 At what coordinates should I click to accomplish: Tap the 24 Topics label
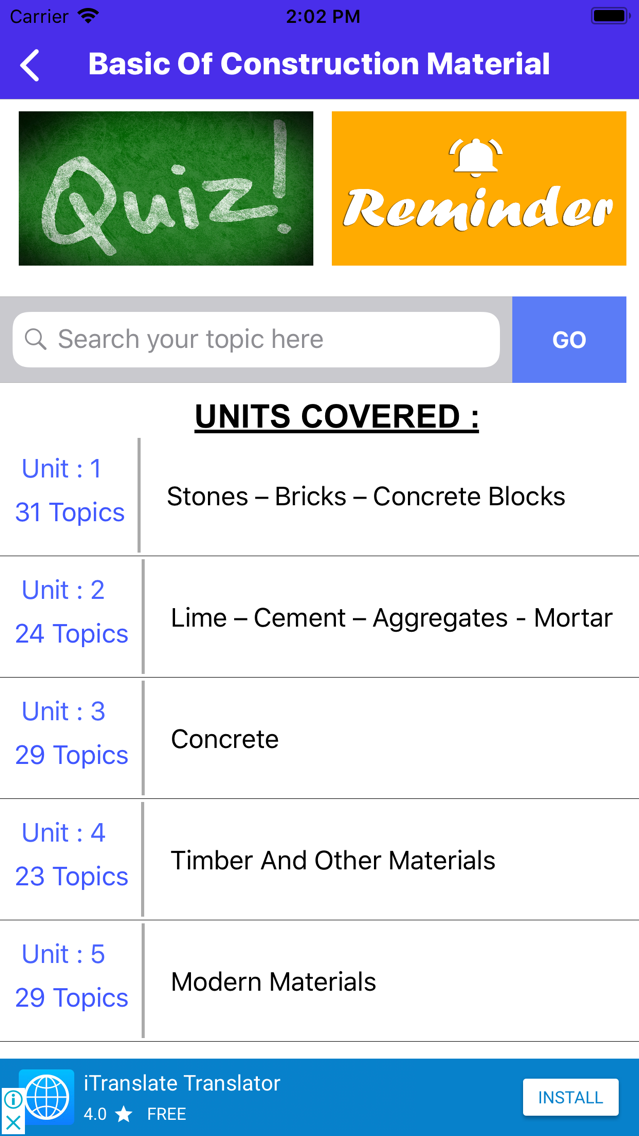(x=72, y=634)
